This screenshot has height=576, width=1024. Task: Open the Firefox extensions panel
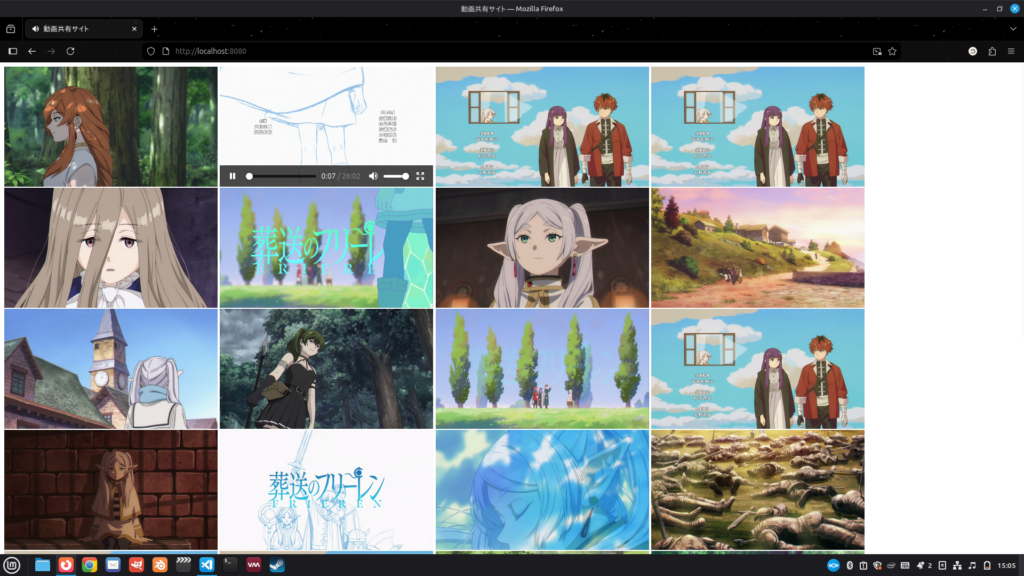(x=992, y=51)
